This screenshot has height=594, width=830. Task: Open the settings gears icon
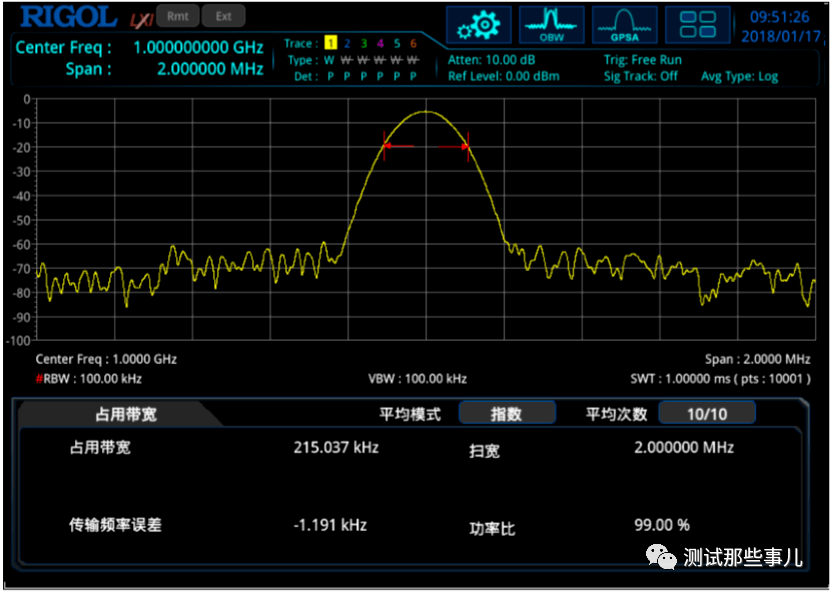[478, 25]
